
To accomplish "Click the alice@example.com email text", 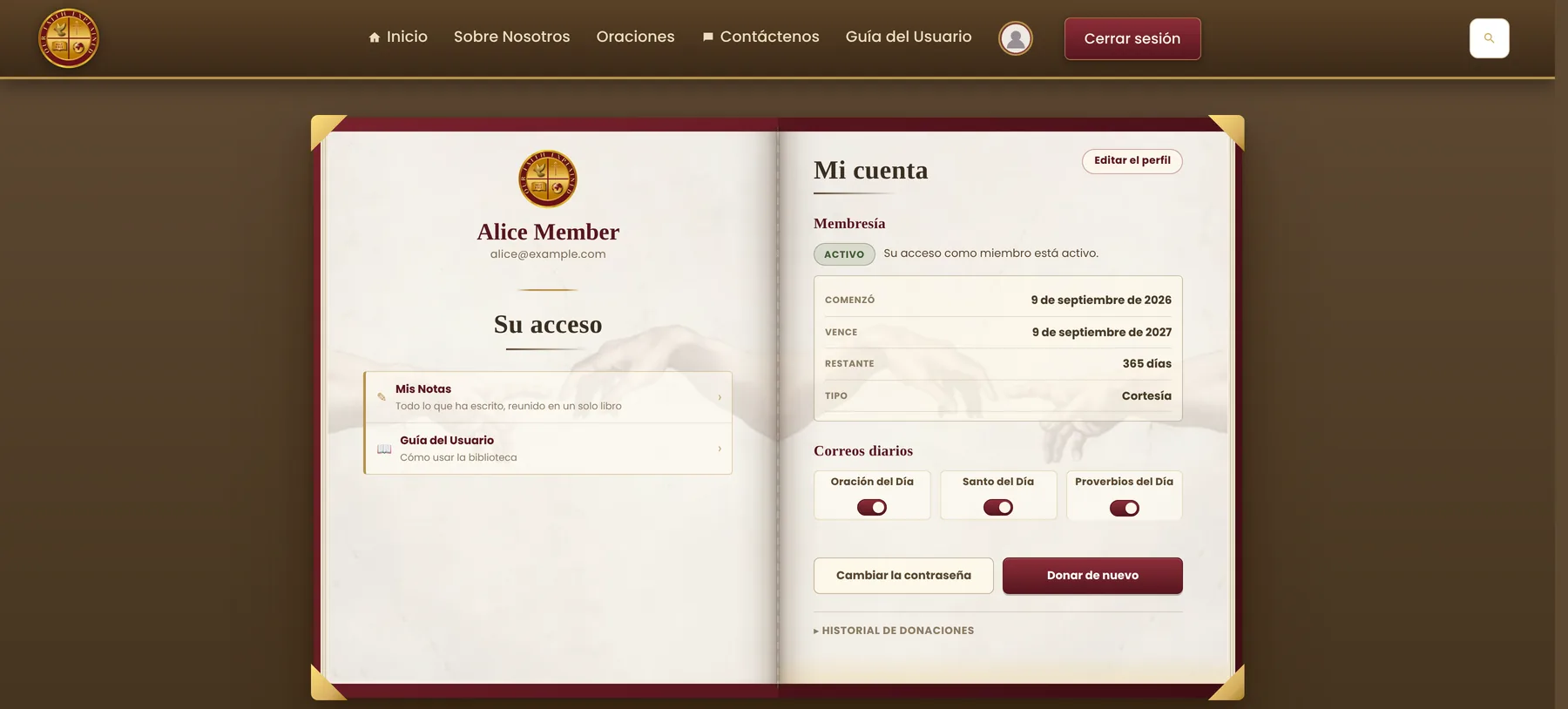I will [548, 254].
